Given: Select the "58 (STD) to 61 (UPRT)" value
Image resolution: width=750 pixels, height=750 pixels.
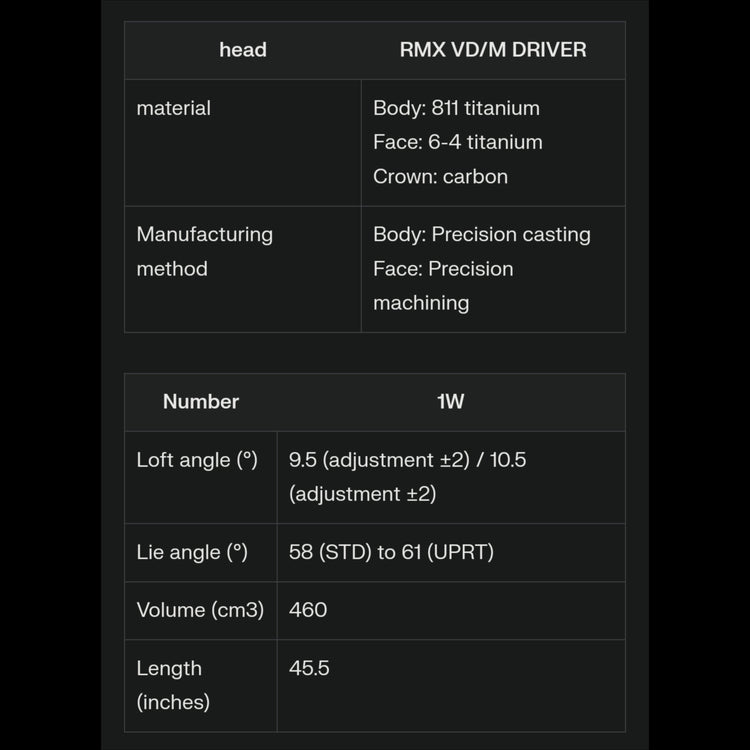Looking at the screenshot, I should click(x=391, y=552).
